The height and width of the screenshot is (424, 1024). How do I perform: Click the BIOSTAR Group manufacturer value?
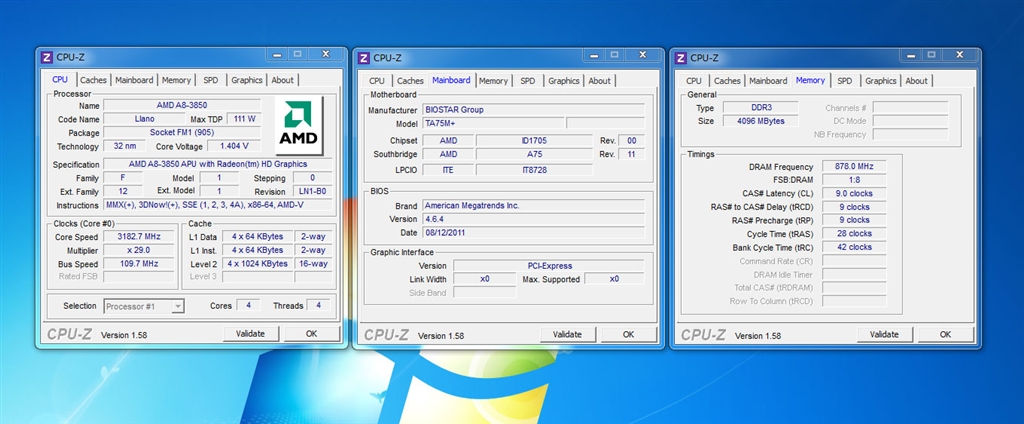point(534,110)
